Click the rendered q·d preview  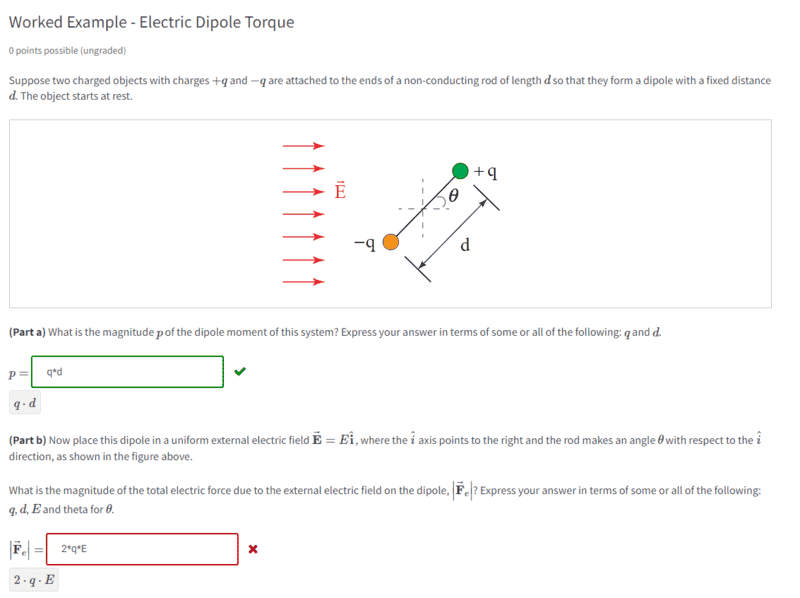[25, 404]
